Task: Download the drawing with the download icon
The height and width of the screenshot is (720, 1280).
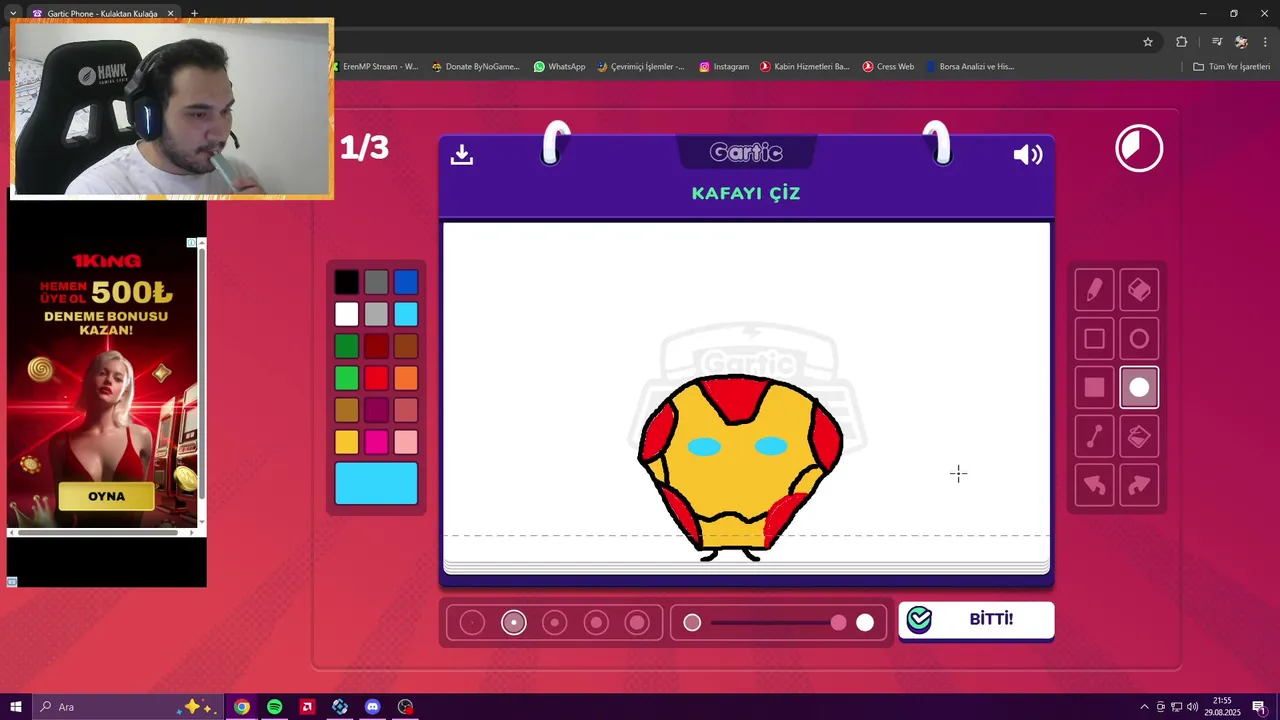Action: click(461, 154)
